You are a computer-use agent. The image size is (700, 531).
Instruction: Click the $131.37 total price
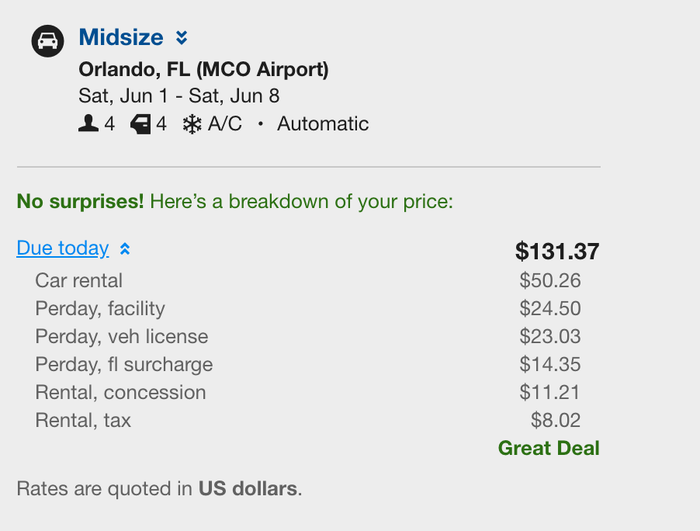pos(557,251)
